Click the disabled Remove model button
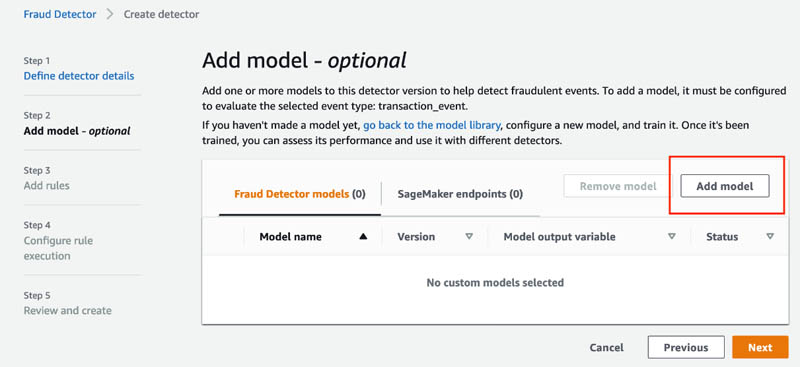This screenshot has height=367, width=800. (618, 186)
